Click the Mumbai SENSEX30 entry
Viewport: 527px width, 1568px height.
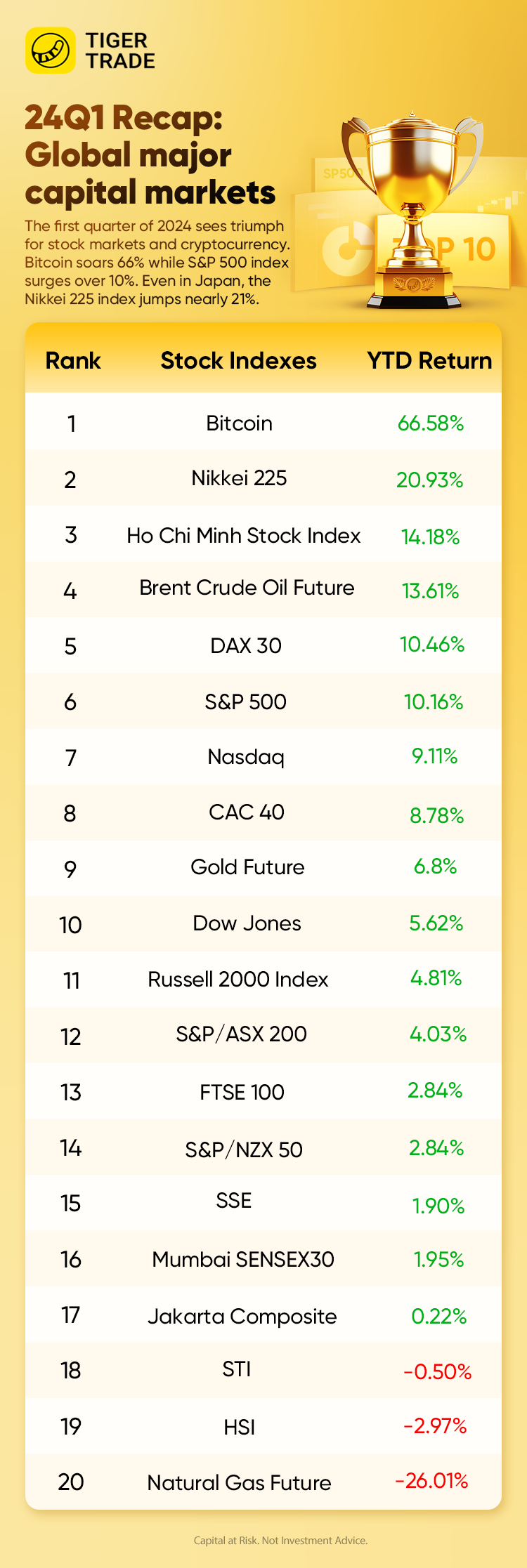[x=243, y=1259]
